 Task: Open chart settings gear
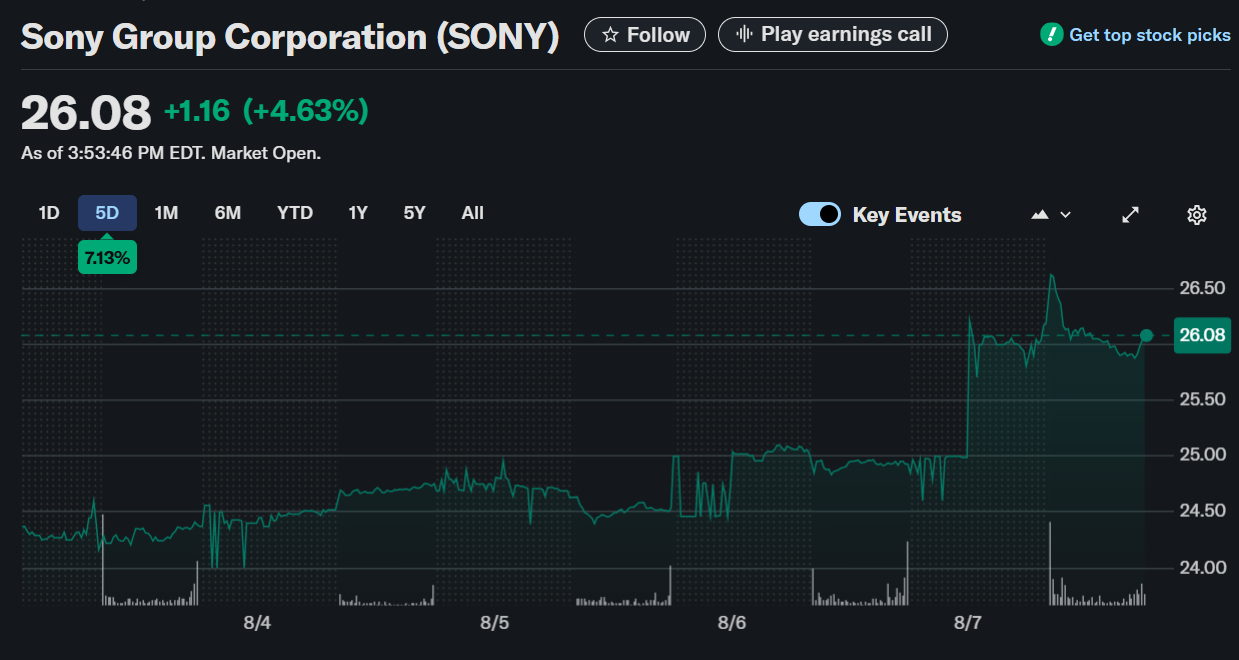click(x=1197, y=214)
